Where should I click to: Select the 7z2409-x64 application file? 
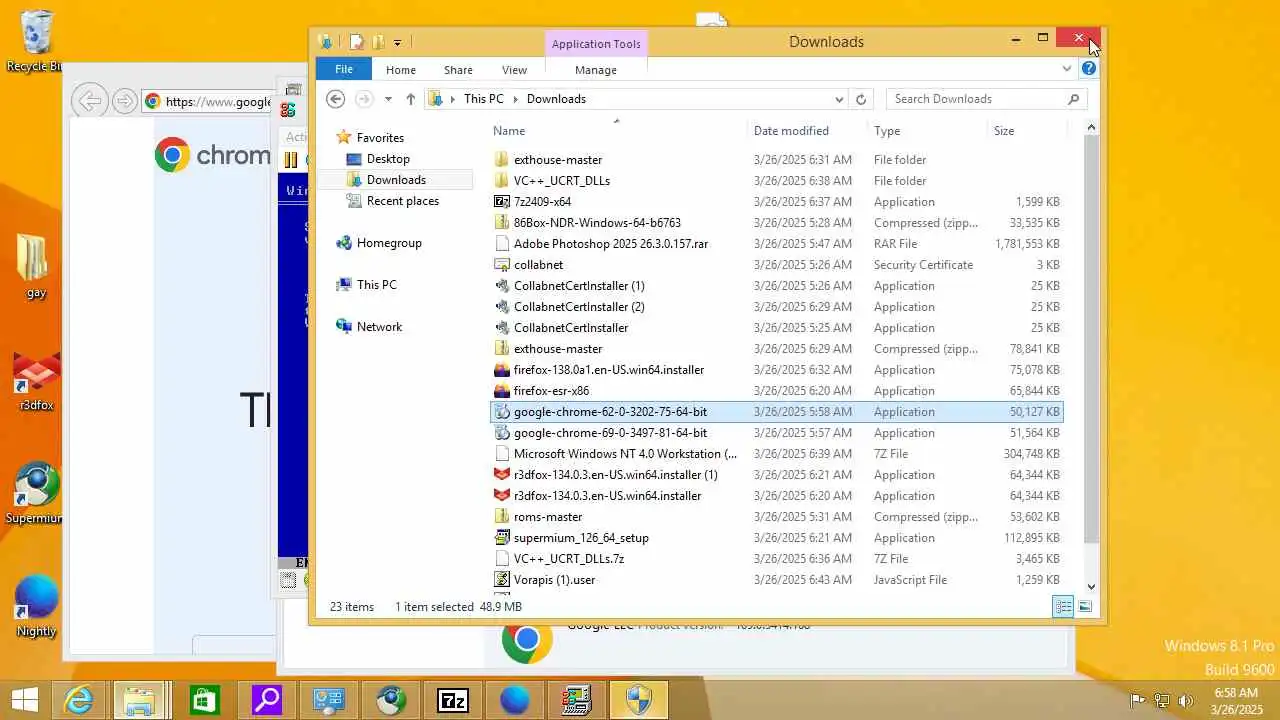776,202
